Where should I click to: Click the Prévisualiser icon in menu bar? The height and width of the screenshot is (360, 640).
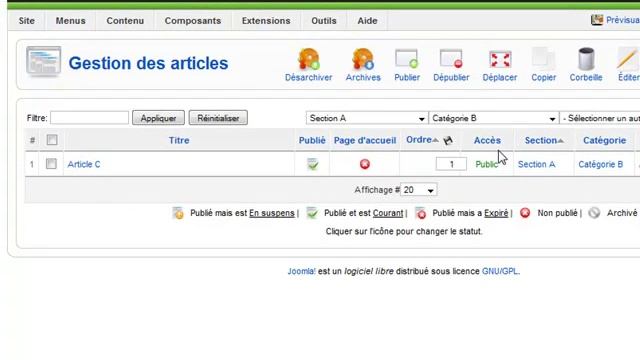597,20
